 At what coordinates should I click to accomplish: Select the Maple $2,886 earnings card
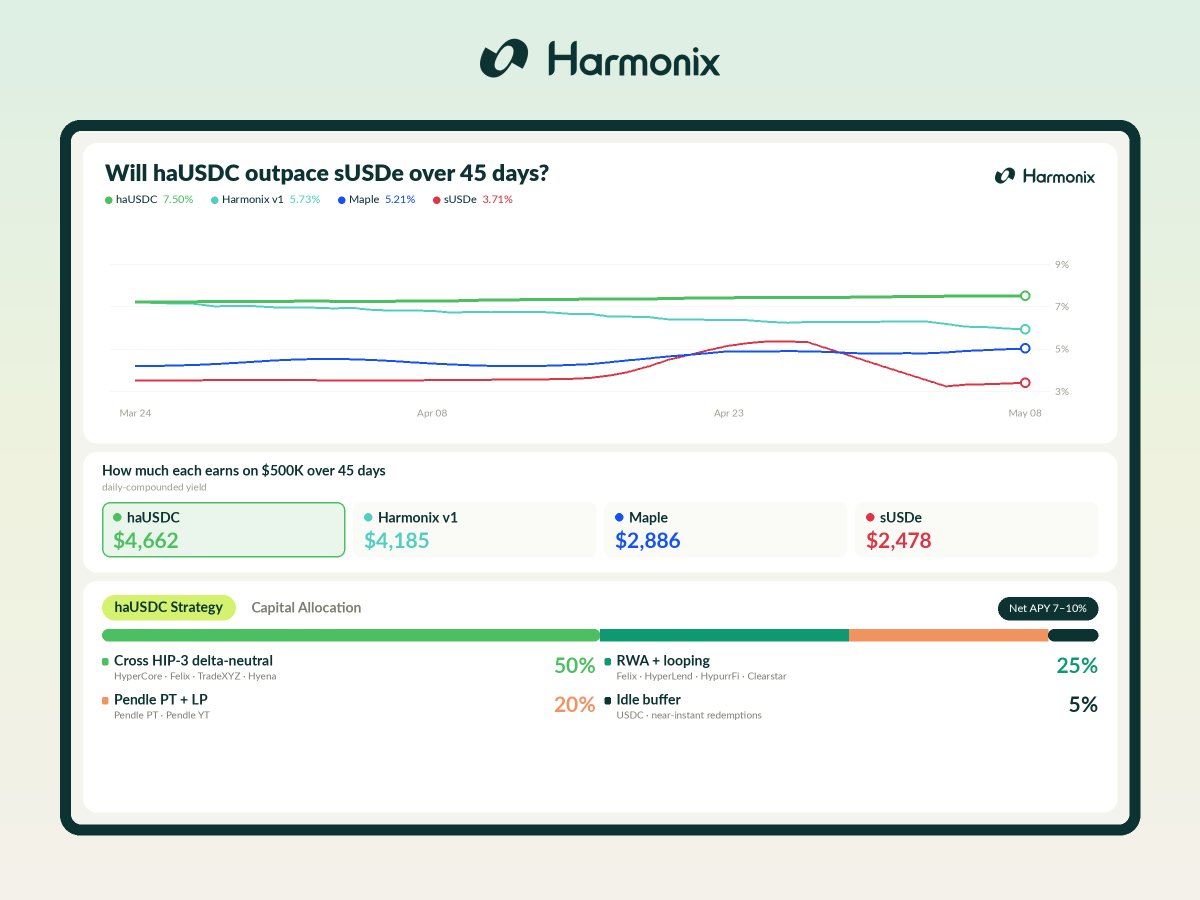click(x=726, y=529)
